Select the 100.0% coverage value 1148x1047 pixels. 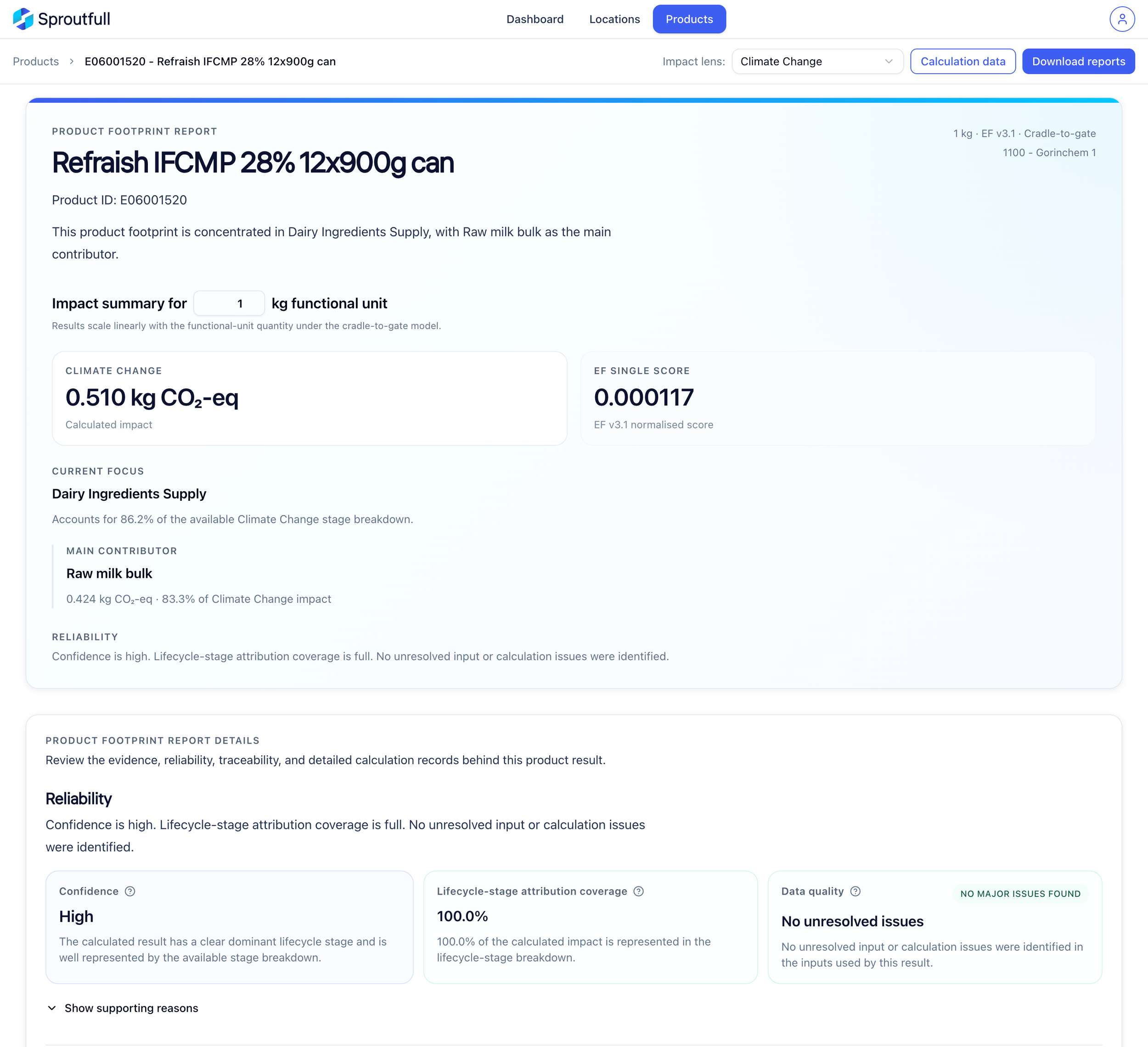click(x=462, y=916)
